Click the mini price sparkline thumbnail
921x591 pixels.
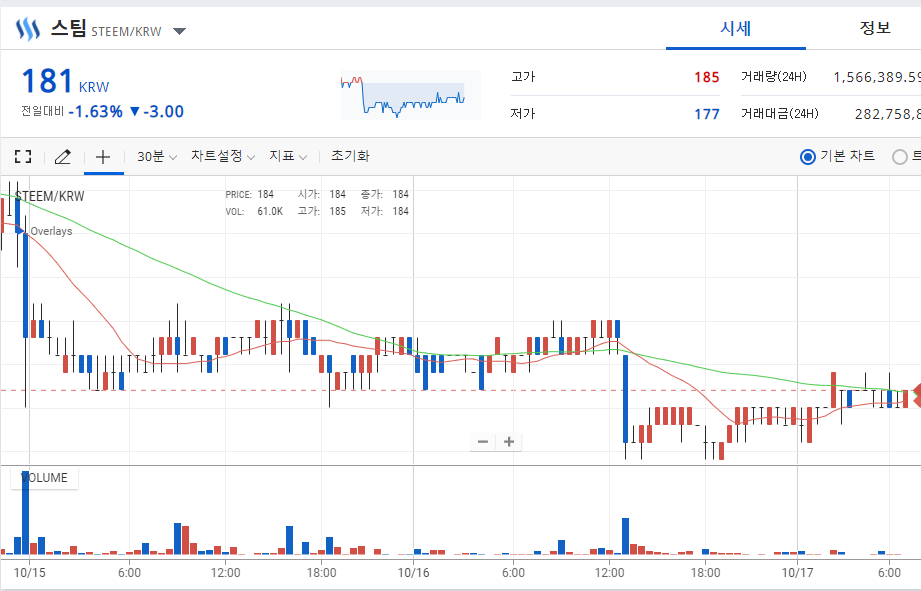coord(411,95)
